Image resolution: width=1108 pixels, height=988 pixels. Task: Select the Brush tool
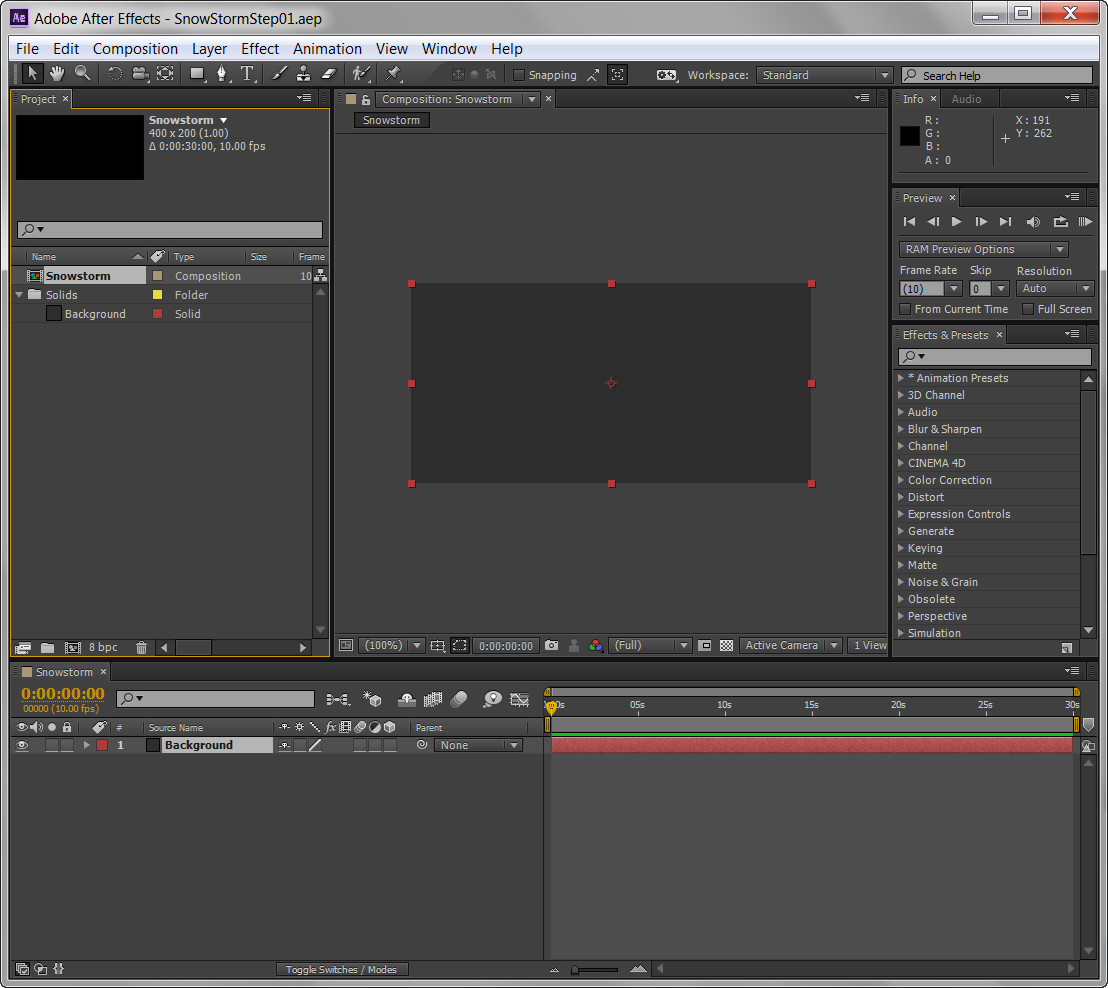[280, 73]
